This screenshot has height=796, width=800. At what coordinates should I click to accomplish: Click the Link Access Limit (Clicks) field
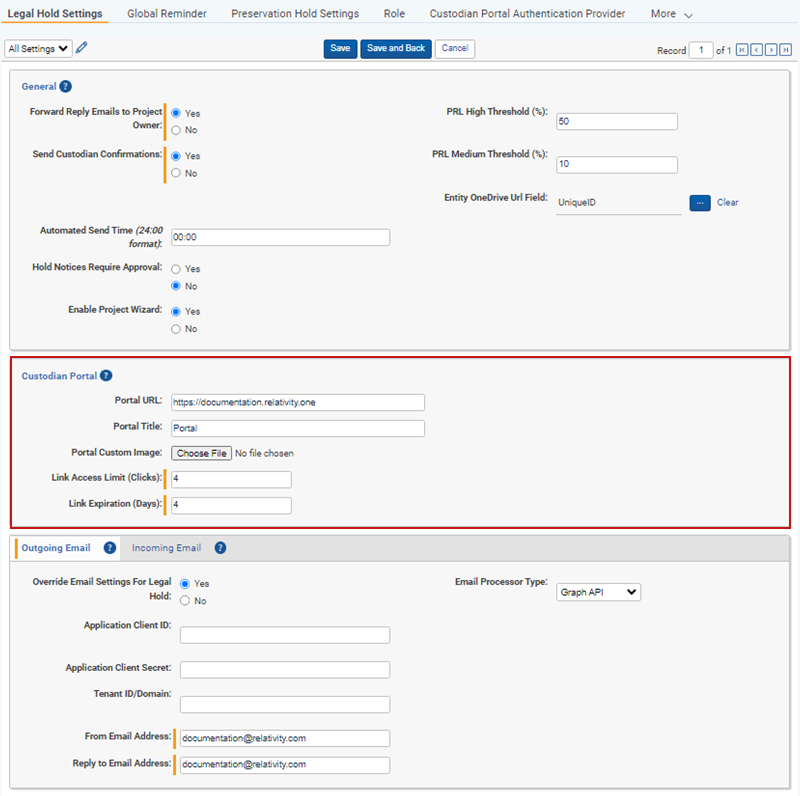[232, 479]
